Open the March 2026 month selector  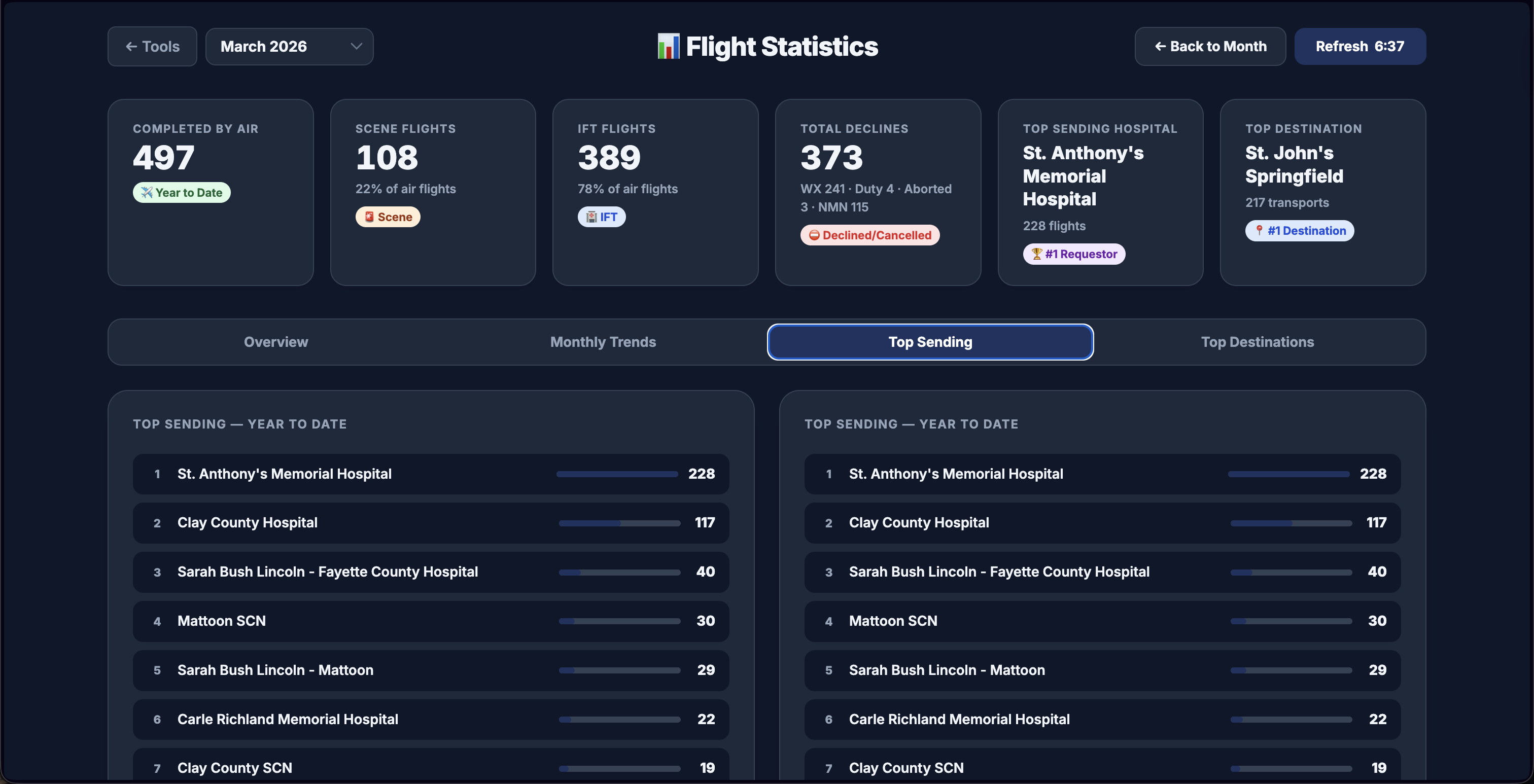tap(290, 47)
